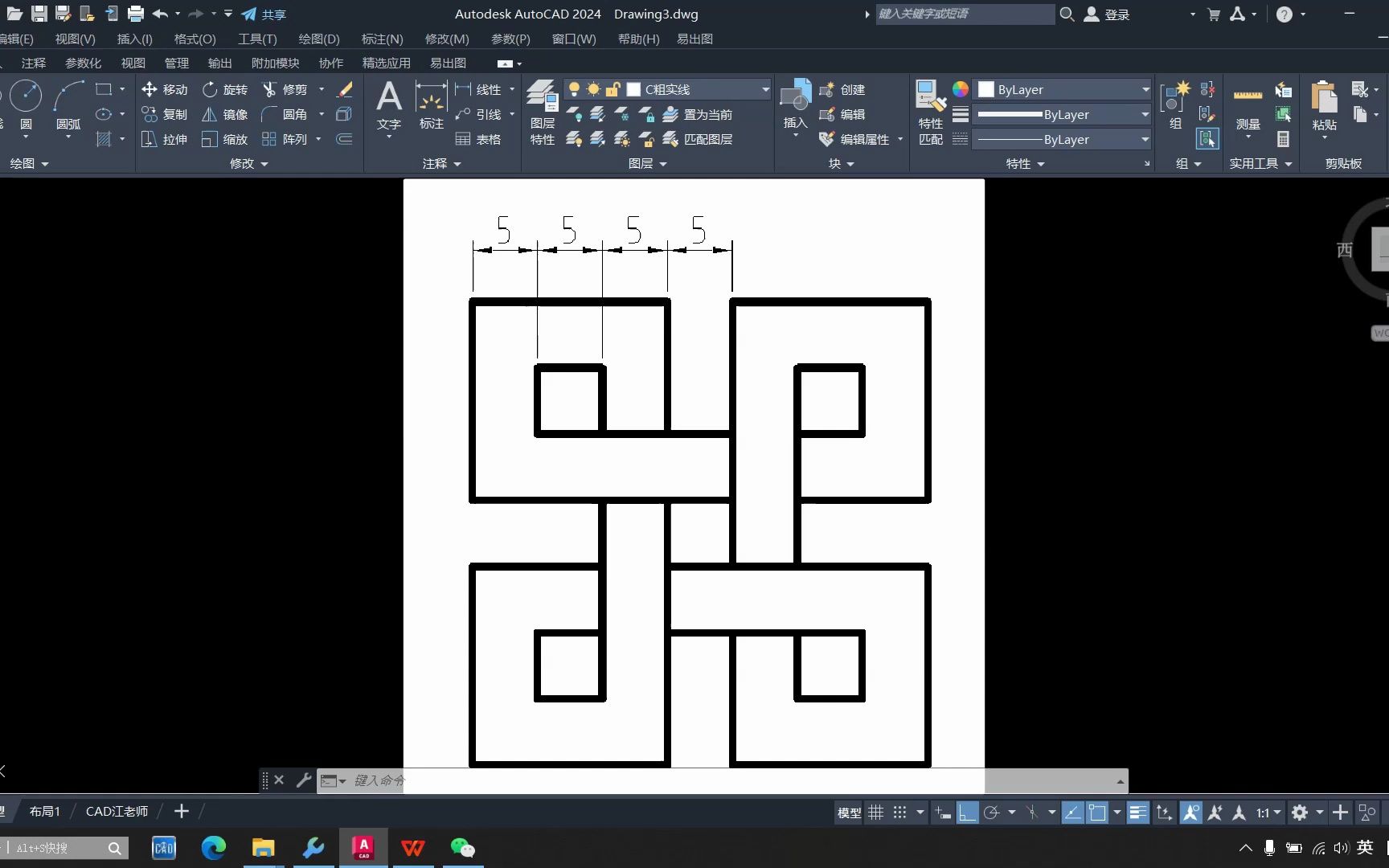Expand the 注释 (Annotation) panel

pos(442,163)
